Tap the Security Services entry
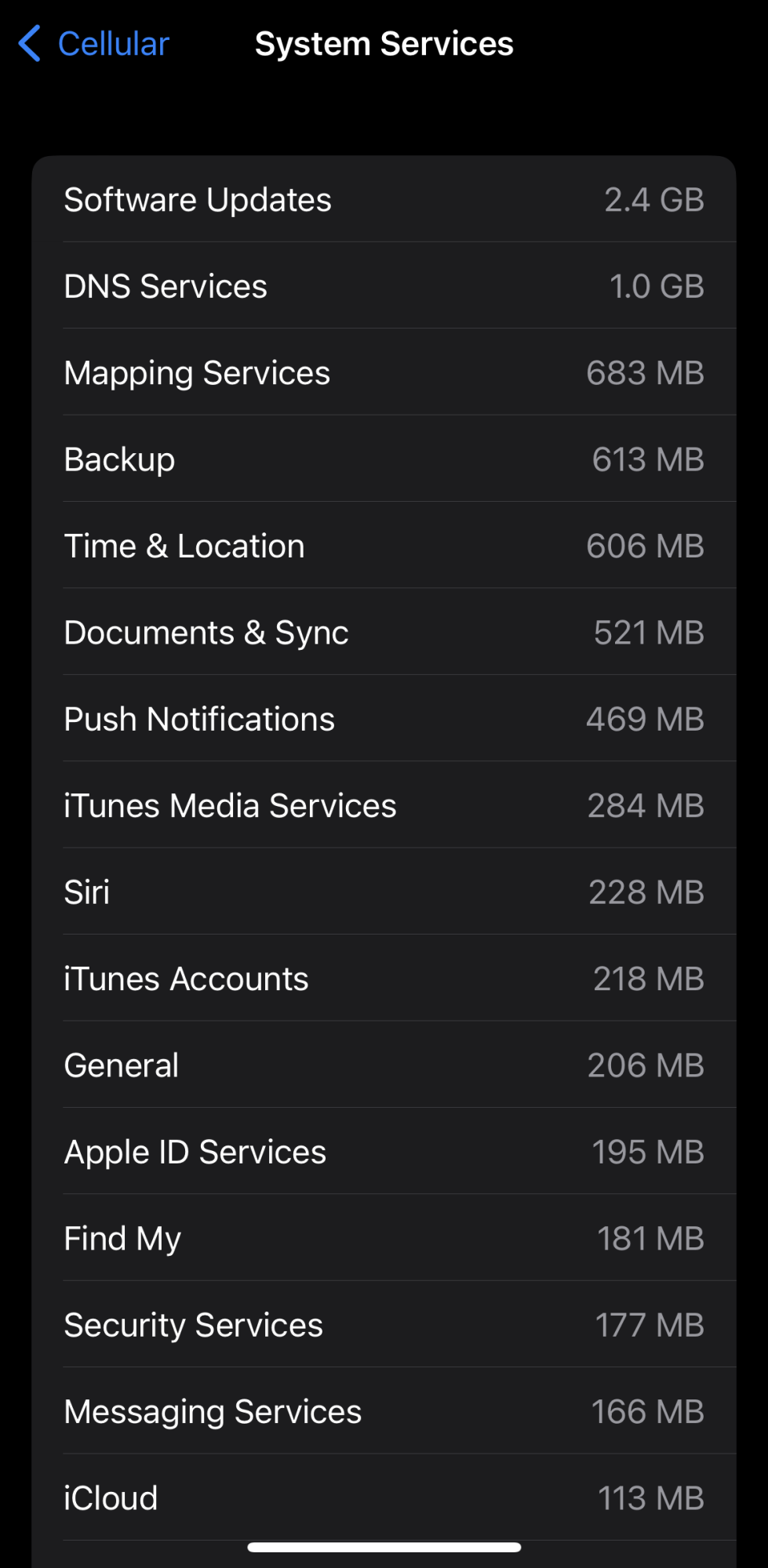768x1568 pixels. [x=384, y=1326]
